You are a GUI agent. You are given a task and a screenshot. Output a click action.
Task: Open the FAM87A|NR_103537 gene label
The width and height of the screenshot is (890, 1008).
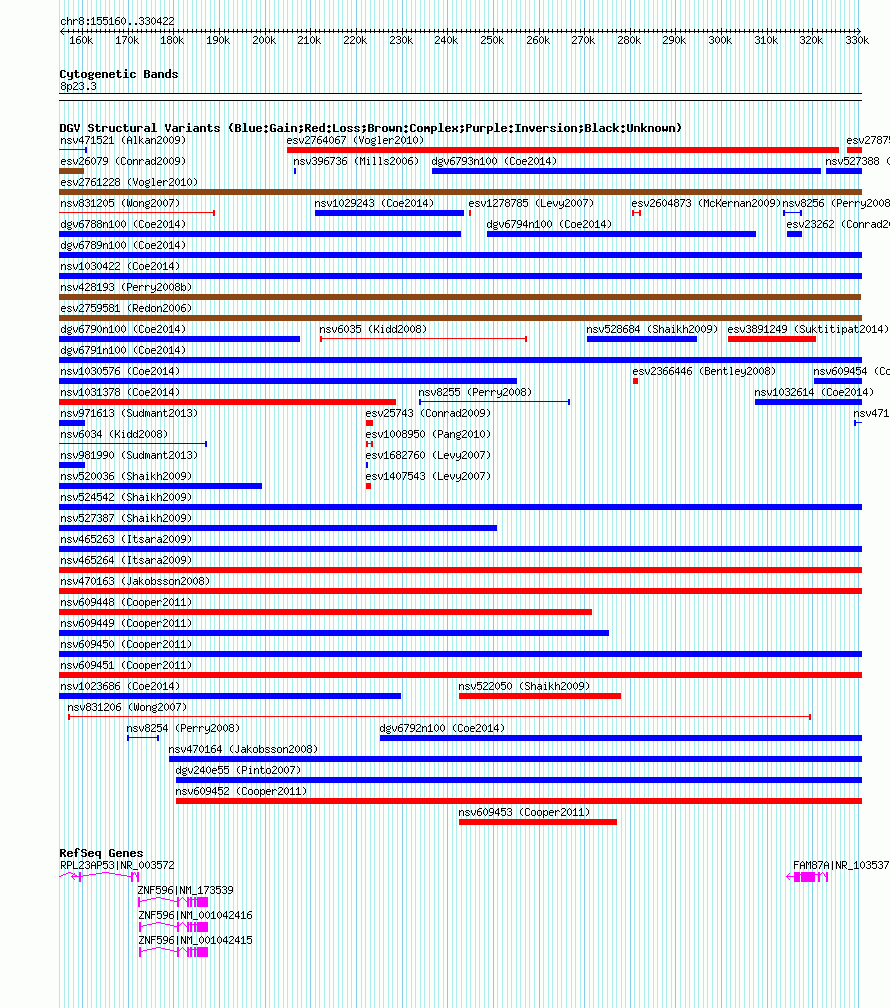pos(841,865)
